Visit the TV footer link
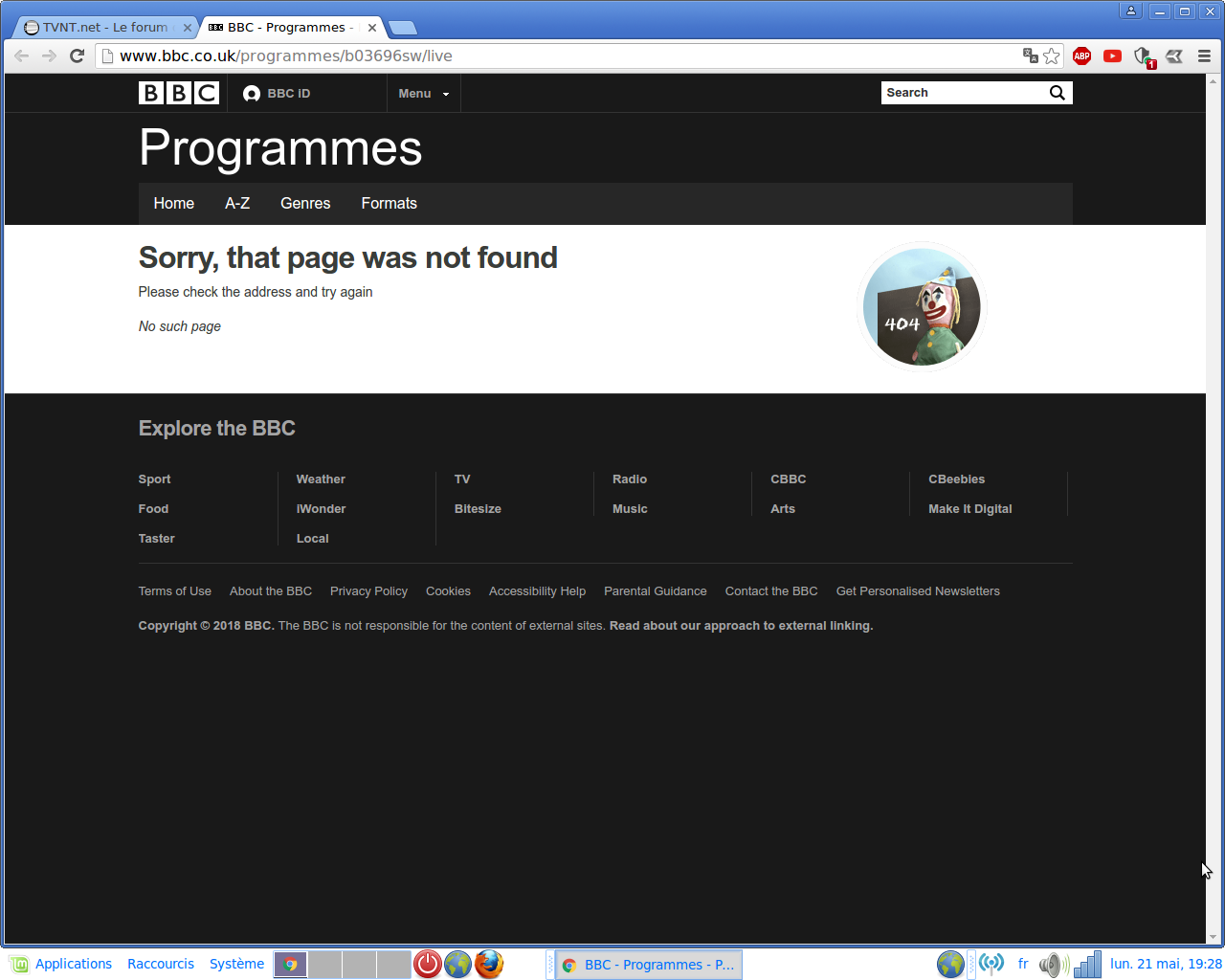This screenshot has width=1225, height=980. tap(462, 479)
